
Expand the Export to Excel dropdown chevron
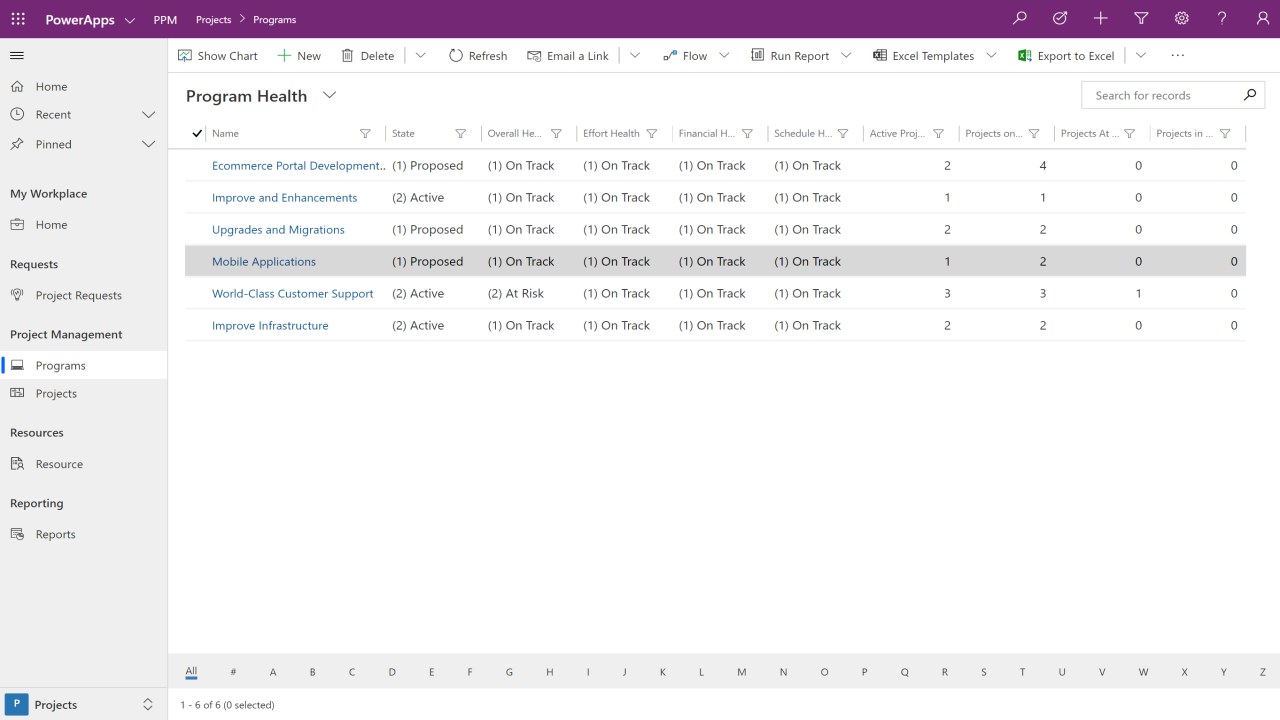coord(1141,56)
